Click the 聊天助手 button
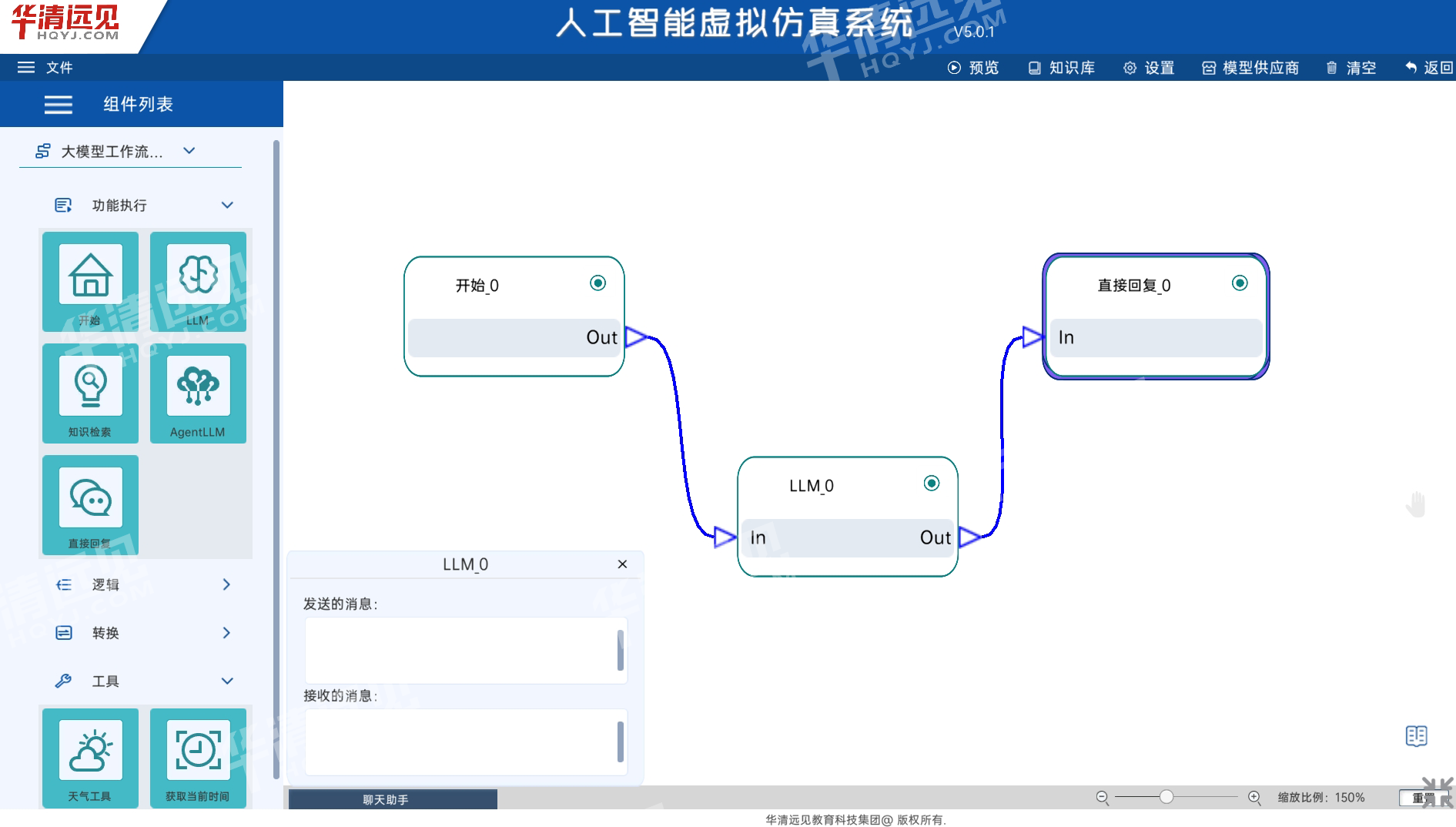1456x827 pixels. click(393, 800)
